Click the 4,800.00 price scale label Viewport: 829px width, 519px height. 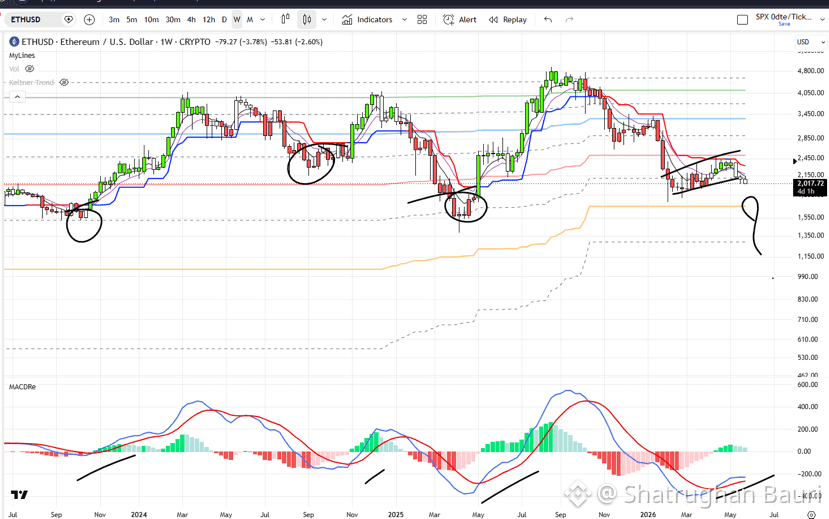pyautogui.click(x=810, y=71)
